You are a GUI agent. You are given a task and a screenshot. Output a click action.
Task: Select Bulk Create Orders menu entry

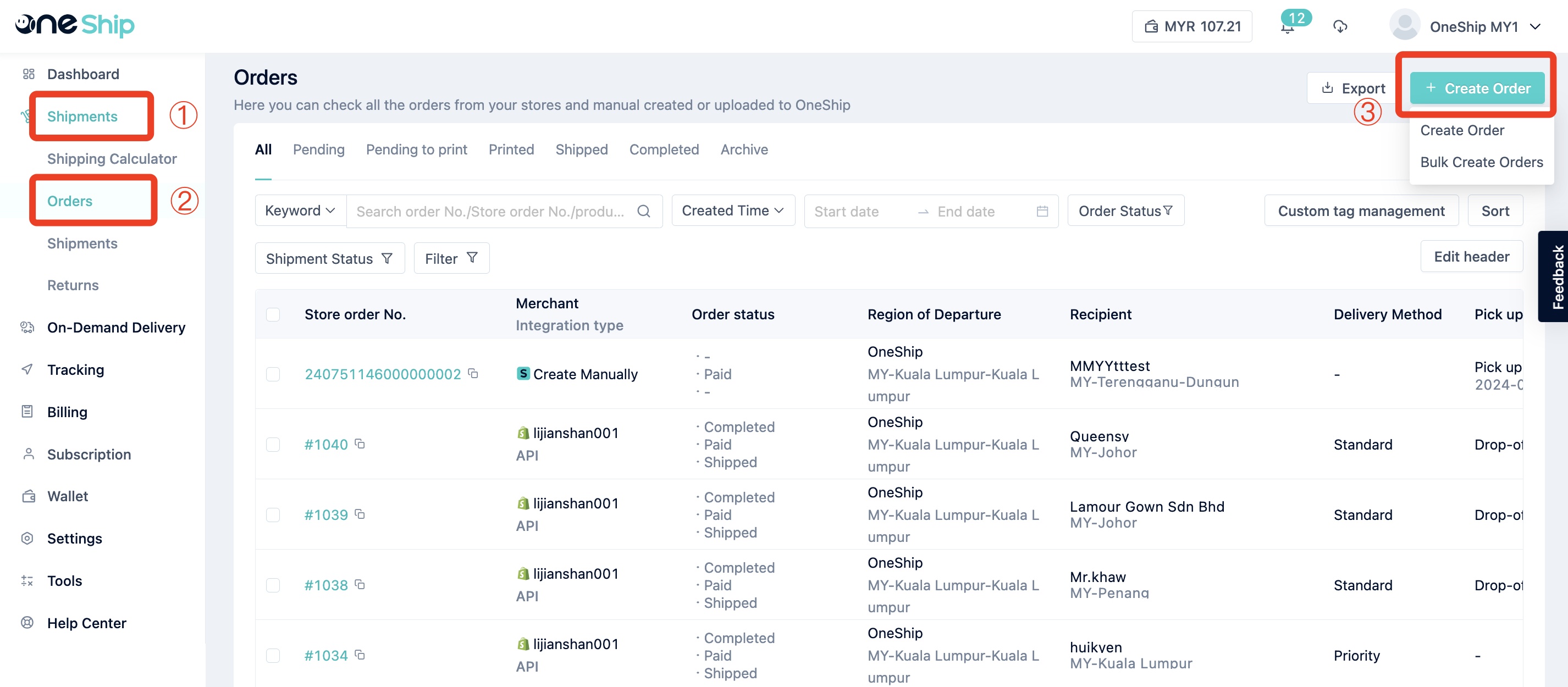coord(1482,162)
